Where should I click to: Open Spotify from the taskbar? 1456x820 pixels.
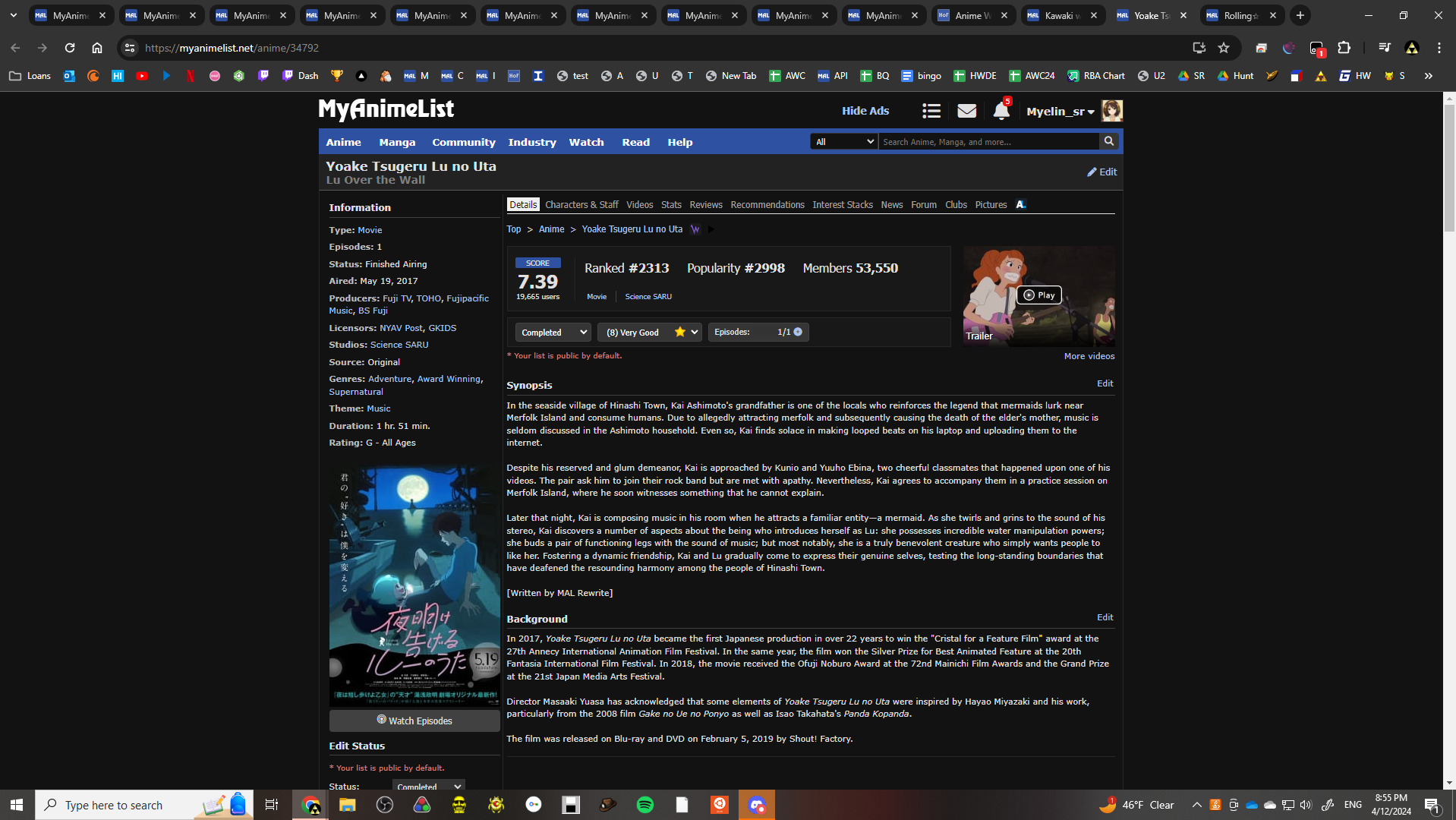click(645, 805)
